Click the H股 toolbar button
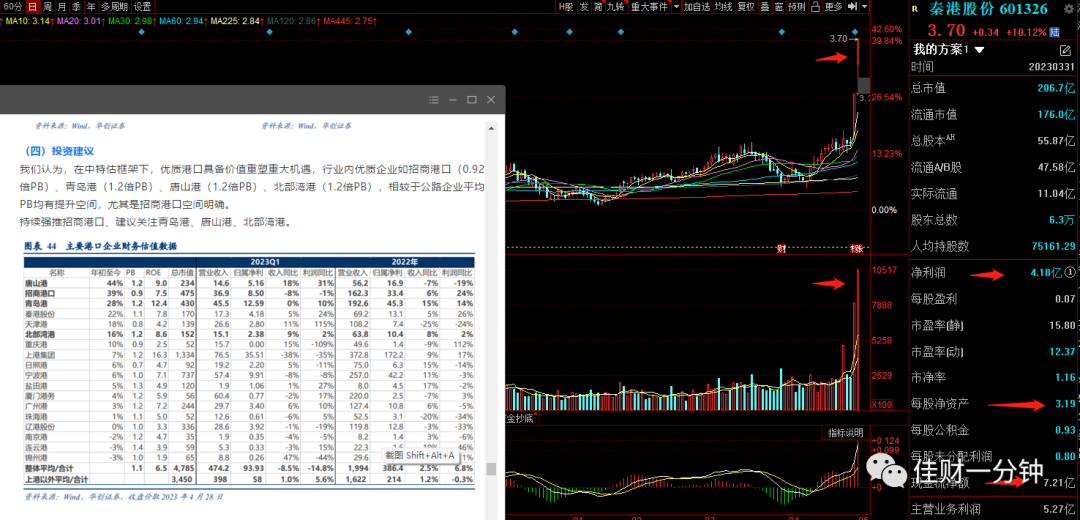The width and height of the screenshot is (1080, 520). (565, 7)
